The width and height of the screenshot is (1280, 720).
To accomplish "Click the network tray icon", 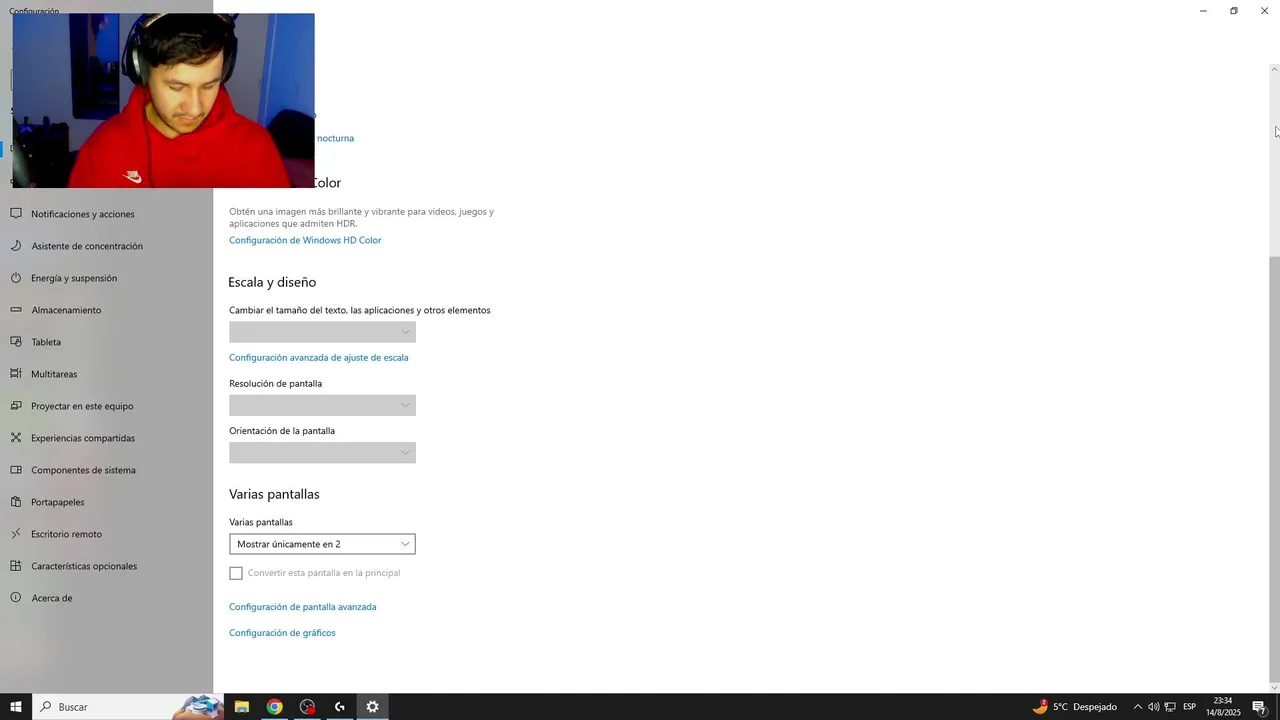I will pyautogui.click(x=1170, y=707).
